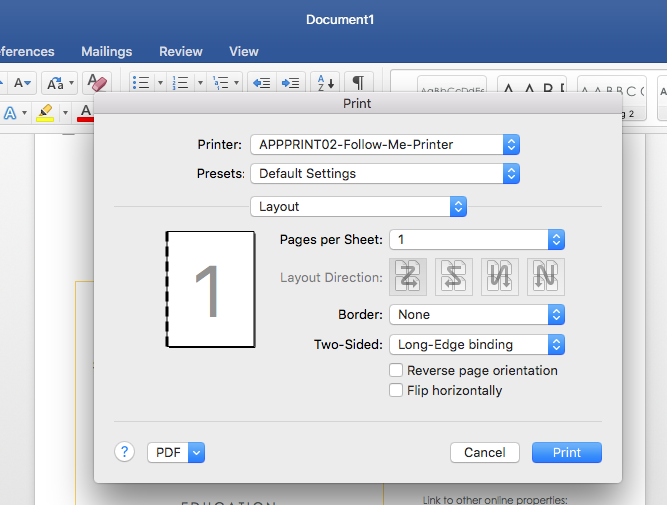Open the text effects dropdown arrow
The height and width of the screenshot is (505, 667).
coord(24,113)
